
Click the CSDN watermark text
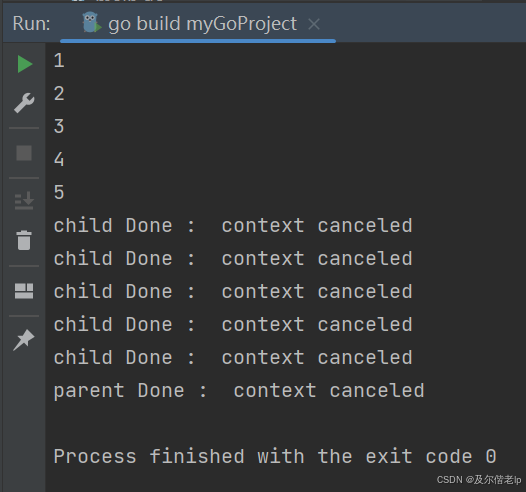pos(479,480)
